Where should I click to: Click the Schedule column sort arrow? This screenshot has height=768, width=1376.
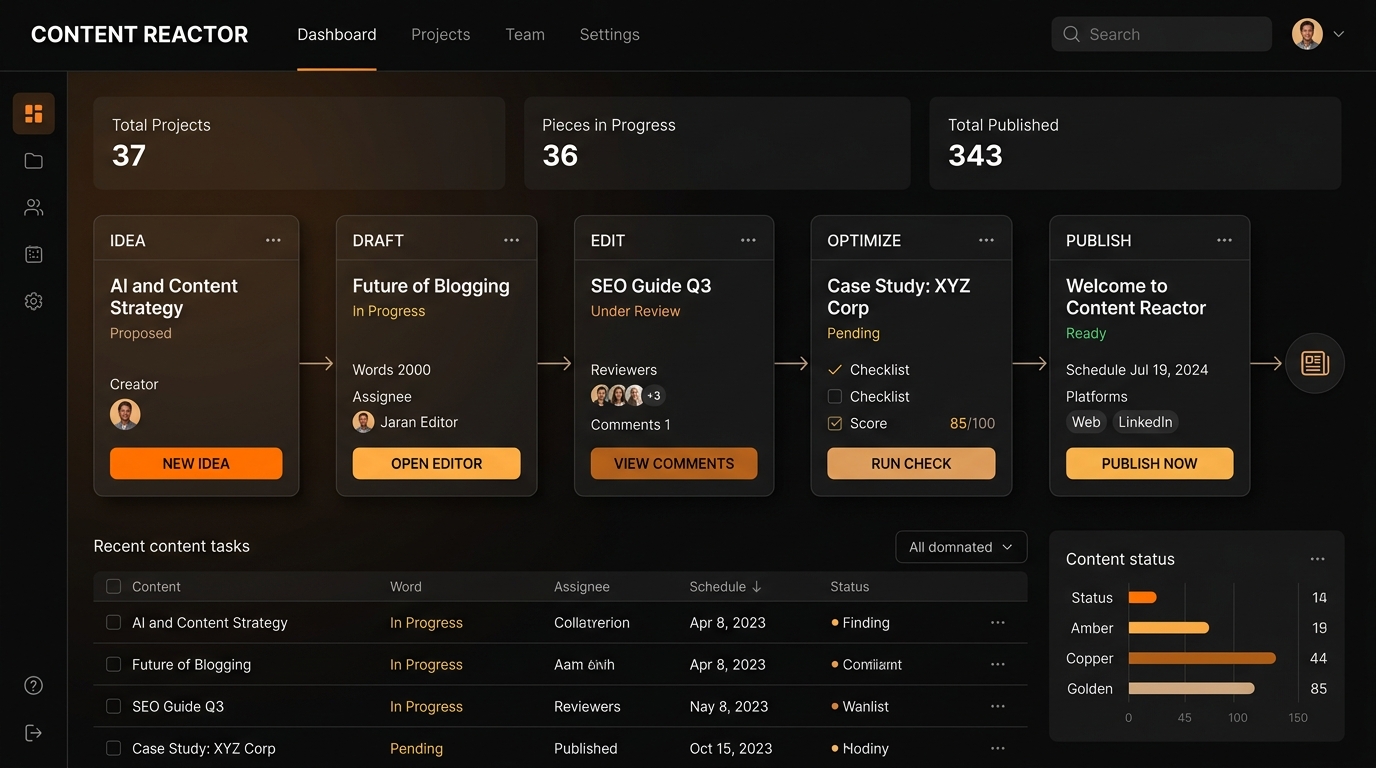pyautogui.click(x=757, y=587)
